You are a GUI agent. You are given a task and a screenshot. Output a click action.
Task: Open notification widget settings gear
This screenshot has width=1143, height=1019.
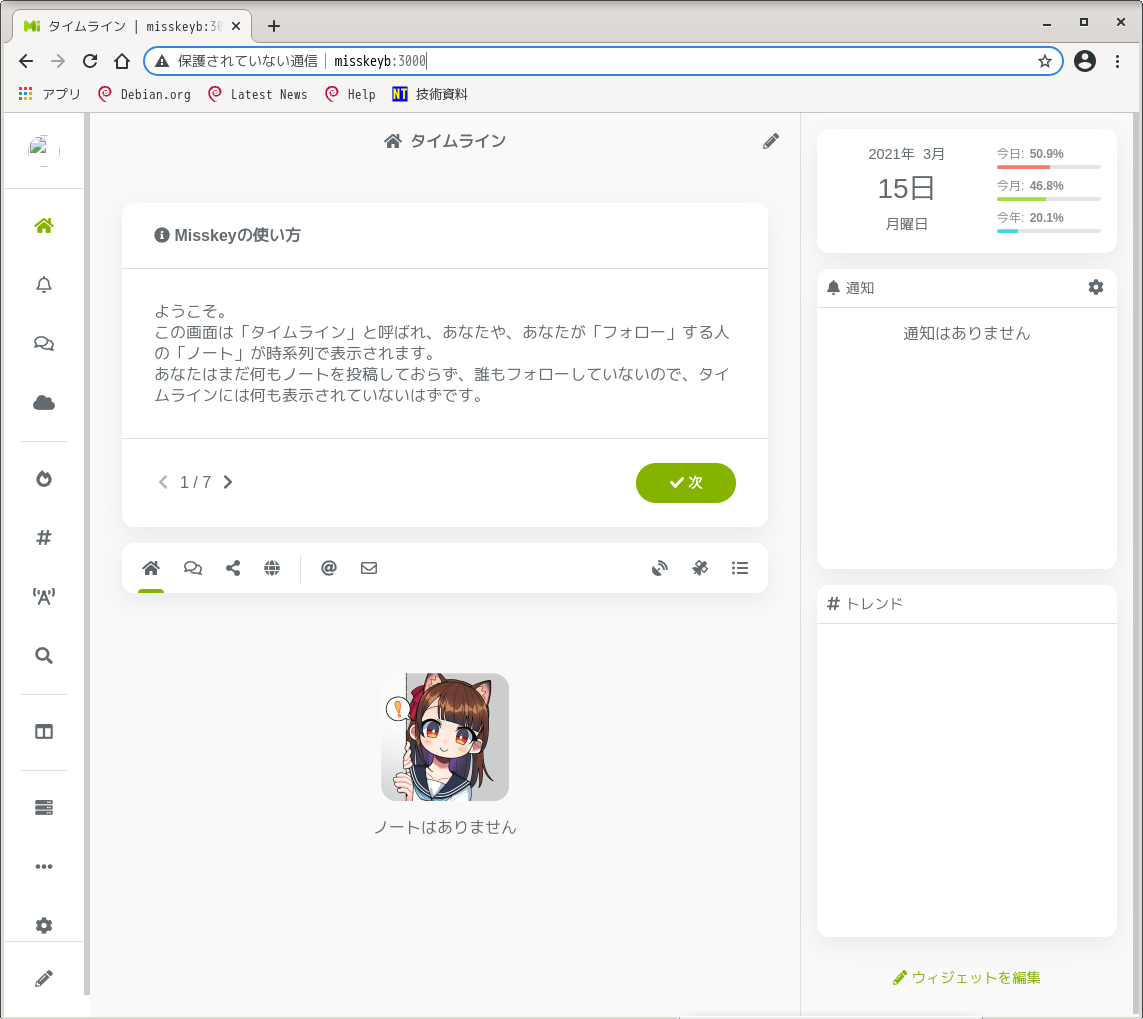(1096, 287)
